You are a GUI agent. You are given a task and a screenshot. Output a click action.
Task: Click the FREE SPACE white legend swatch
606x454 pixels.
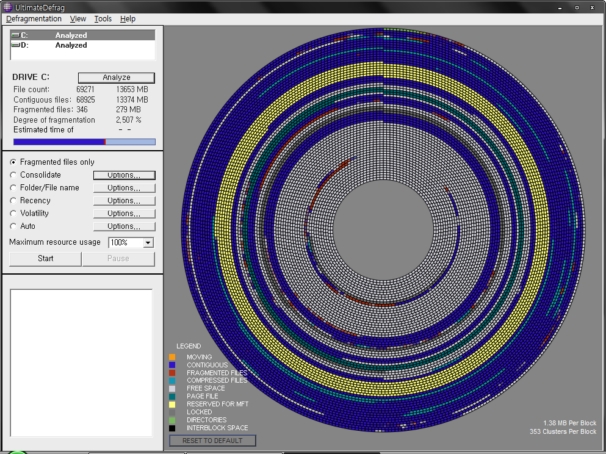tap(172, 388)
